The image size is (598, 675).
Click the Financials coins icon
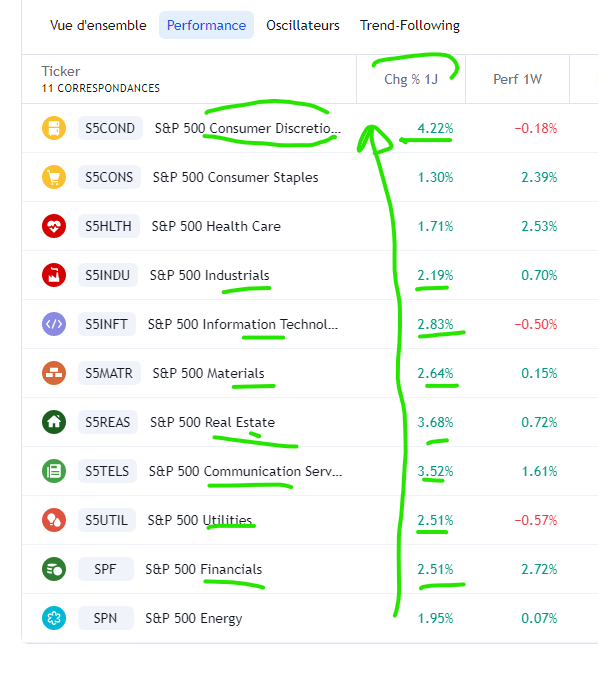[54, 569]
